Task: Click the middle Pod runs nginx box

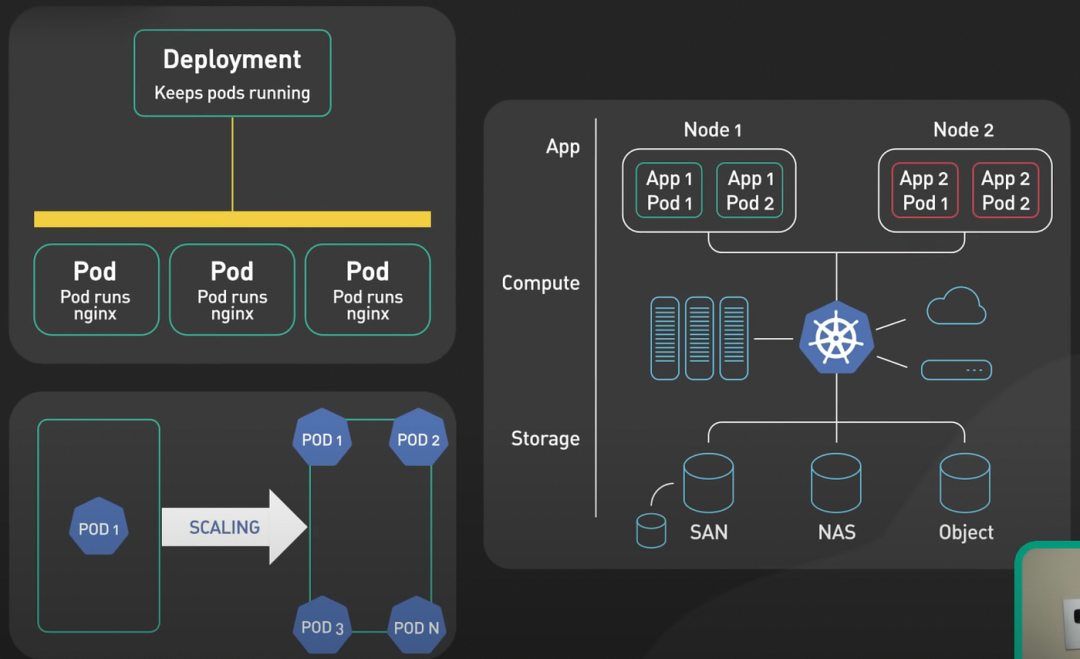Action: 232,290
